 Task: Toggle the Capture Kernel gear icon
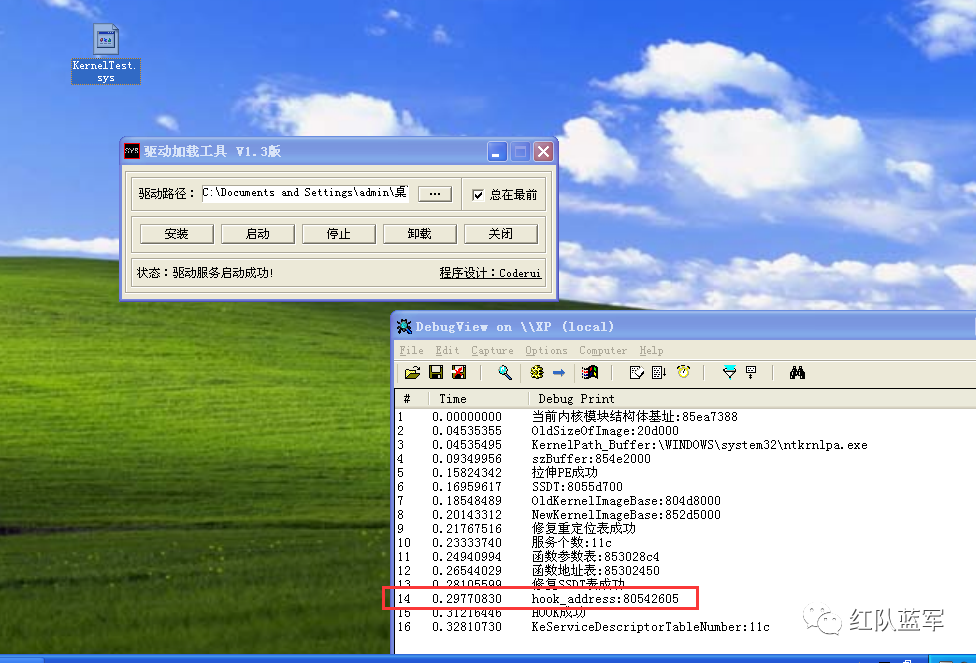[x=537, y=372]
